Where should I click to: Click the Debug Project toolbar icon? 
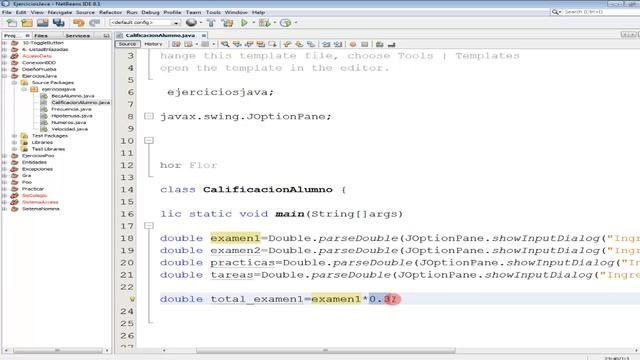pos(264,23)
